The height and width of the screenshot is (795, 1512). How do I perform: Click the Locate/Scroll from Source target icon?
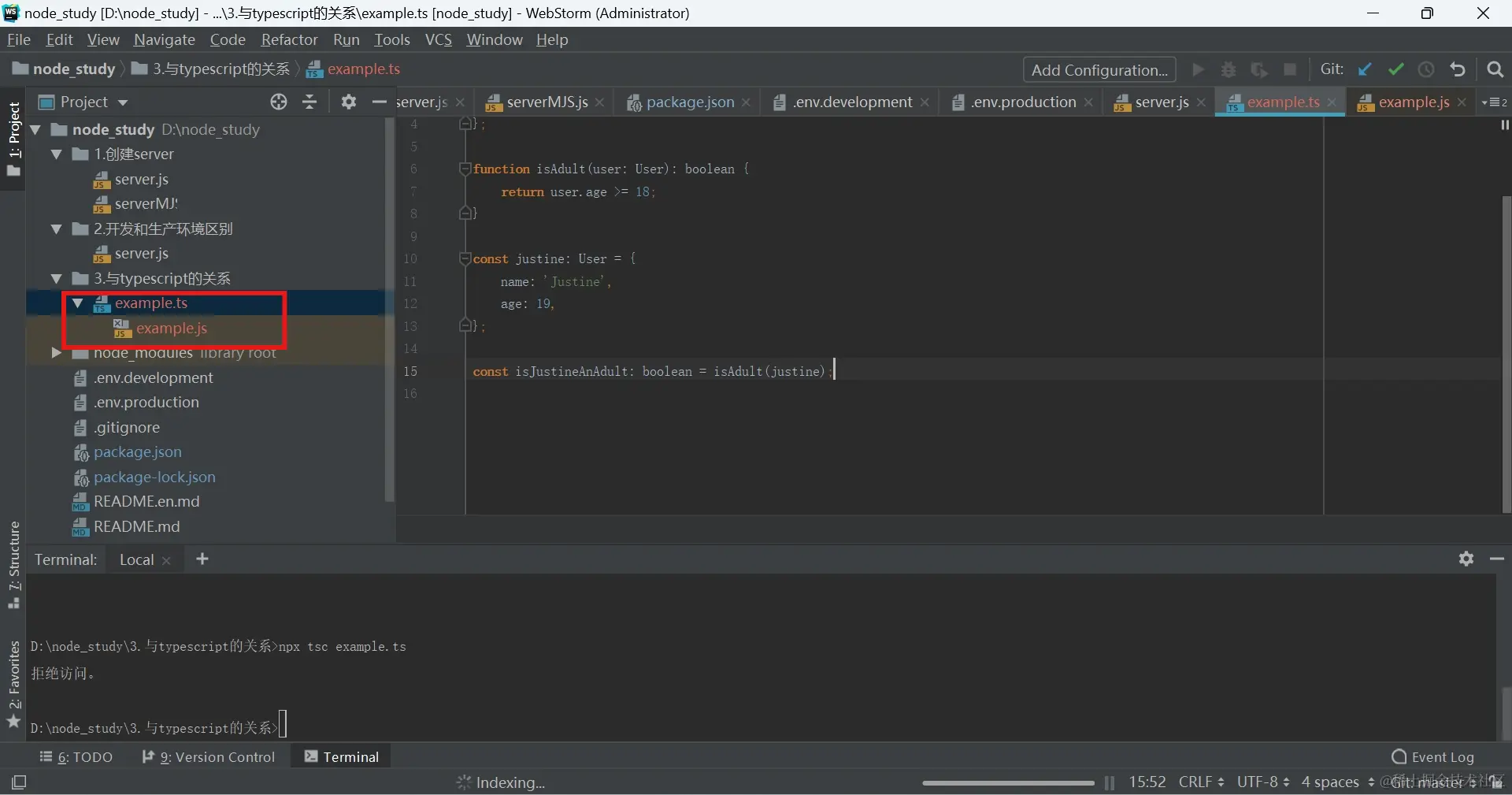click(x=279, y=102)
